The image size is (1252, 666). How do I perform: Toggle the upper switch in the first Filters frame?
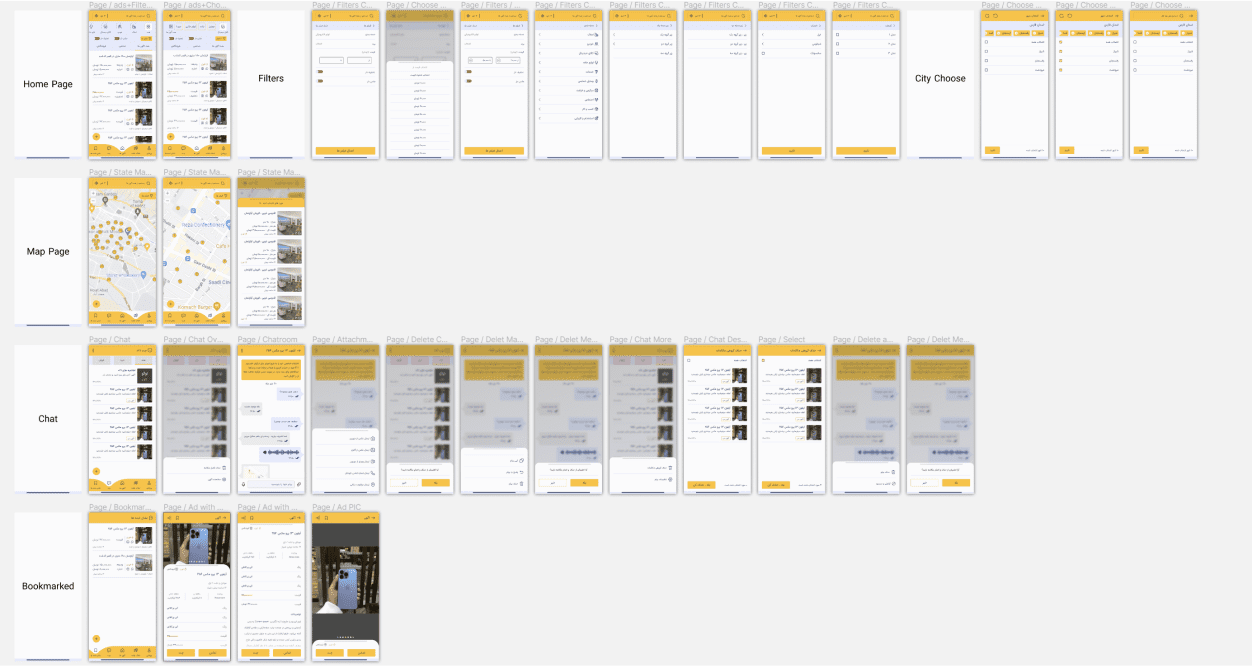click(x=320, y=71)
